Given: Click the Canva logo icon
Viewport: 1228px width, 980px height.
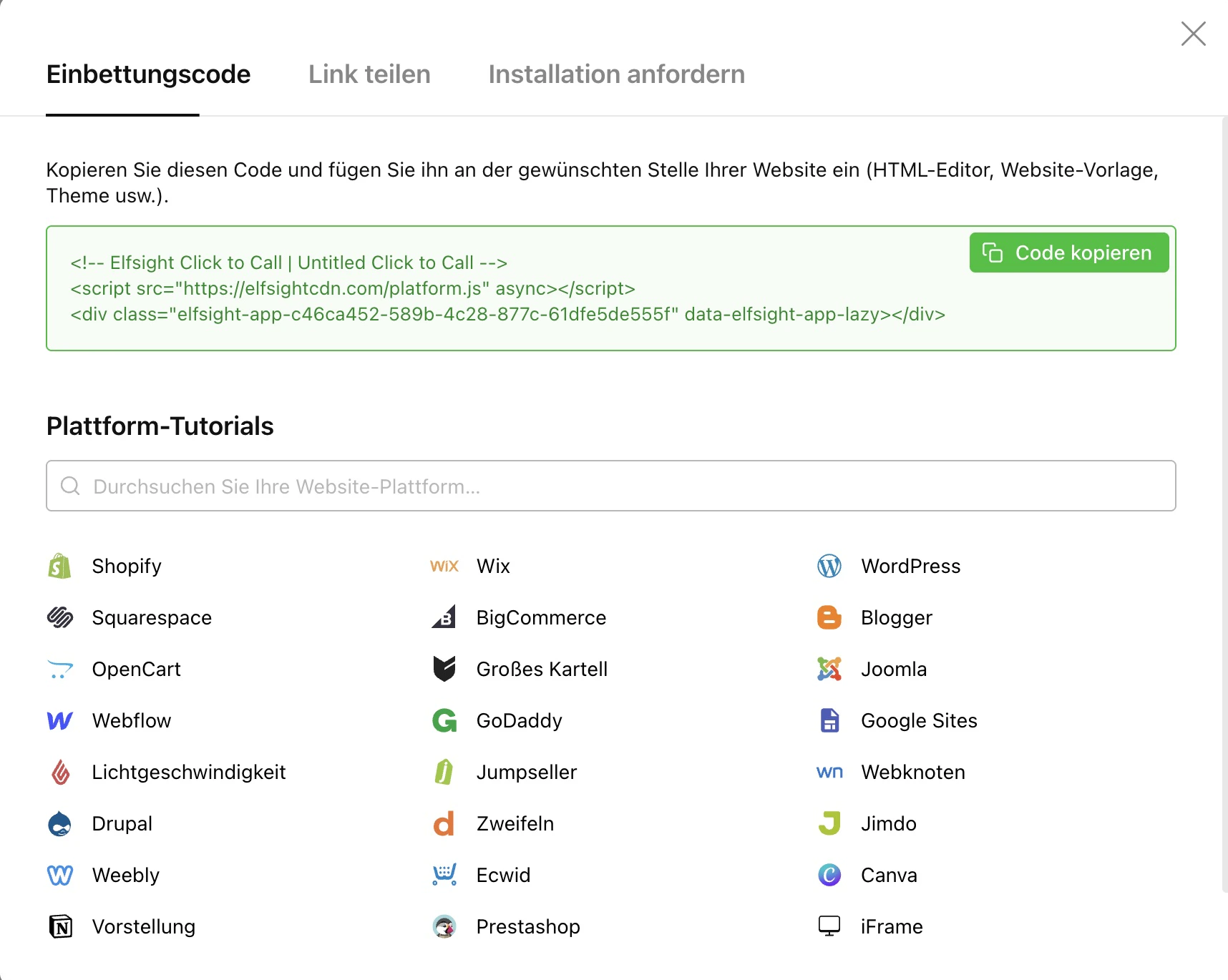Looking at the screenshot, I should [829, 875].
